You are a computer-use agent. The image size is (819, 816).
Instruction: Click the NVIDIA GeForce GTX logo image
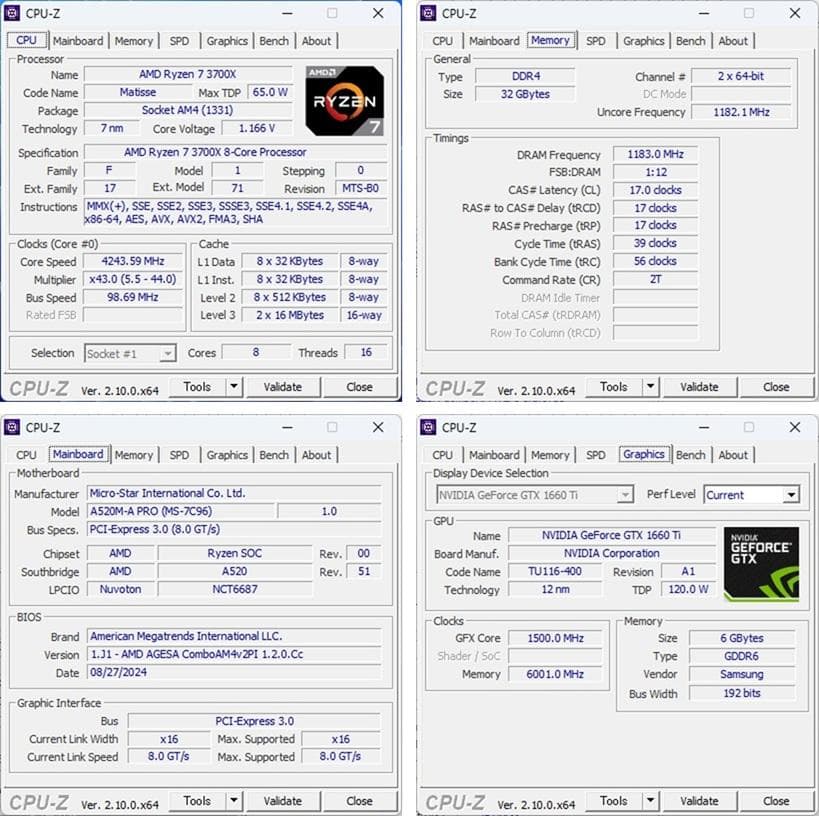tap(761, 562)
